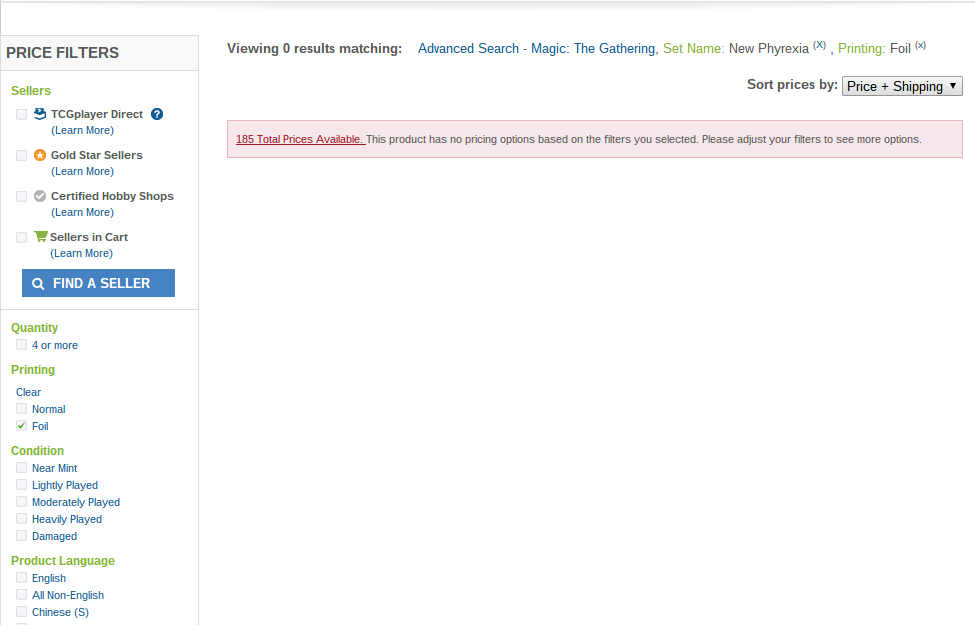Remove the Foil printing filter (x)
This screenshot has width=975, height=625.
click(920, 45)
